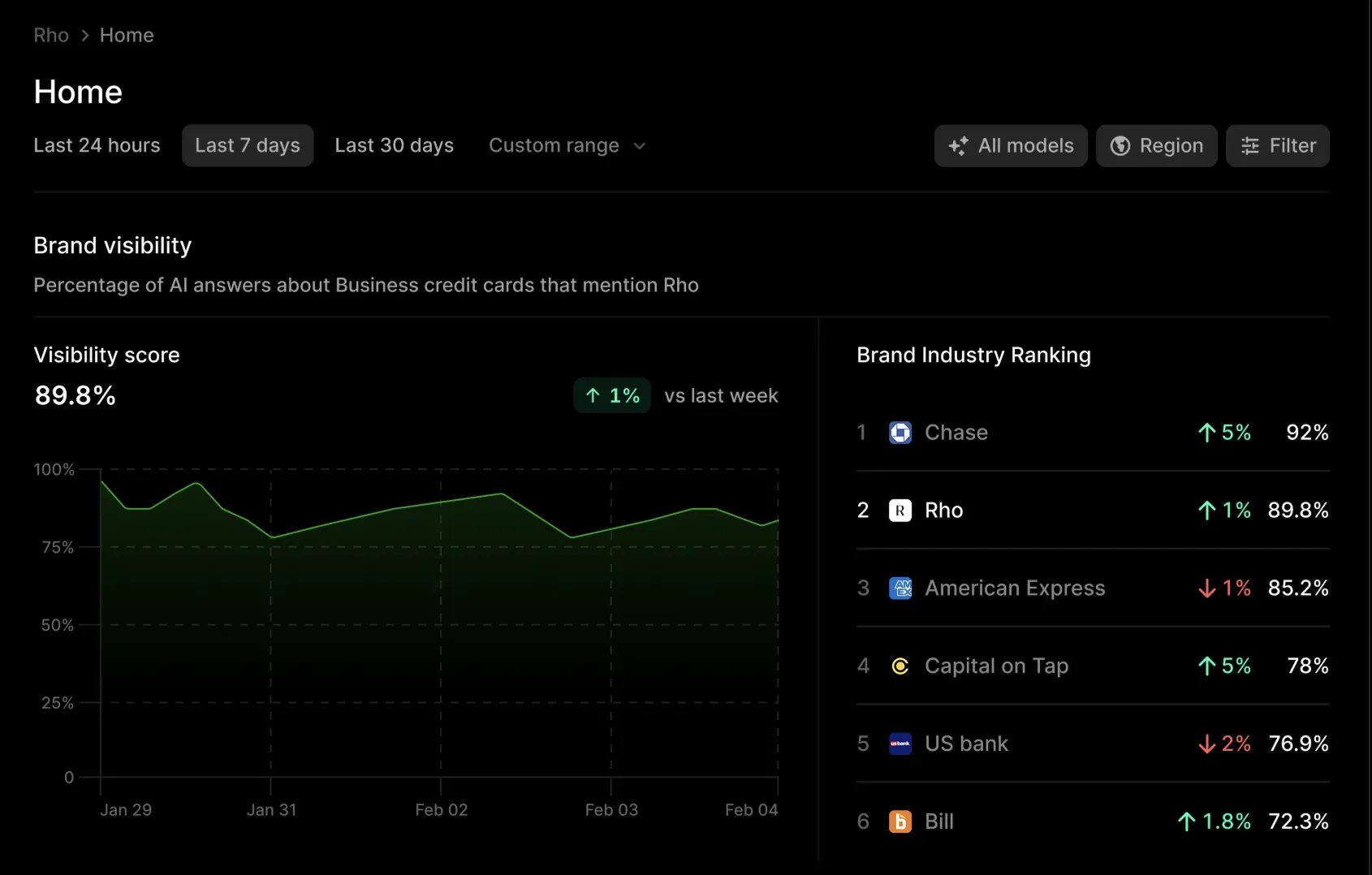
Task: Click the globe icon in Region button
Action: (x=1120, y=146)
